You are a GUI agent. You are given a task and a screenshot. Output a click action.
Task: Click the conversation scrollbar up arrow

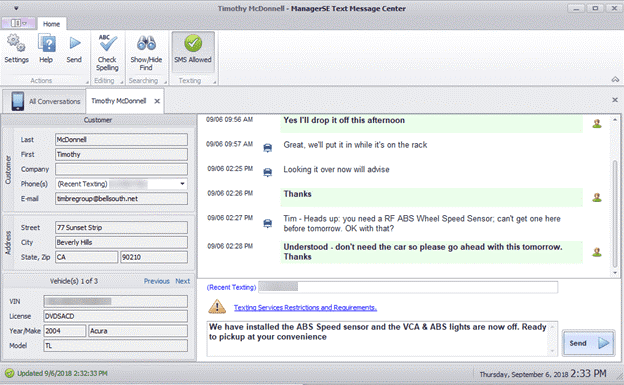pos(615,119)
